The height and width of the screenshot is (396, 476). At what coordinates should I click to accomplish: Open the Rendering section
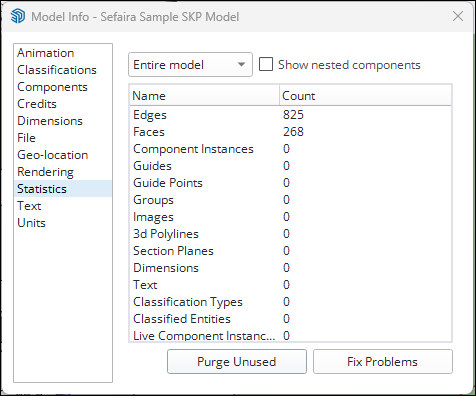(63, 172)
